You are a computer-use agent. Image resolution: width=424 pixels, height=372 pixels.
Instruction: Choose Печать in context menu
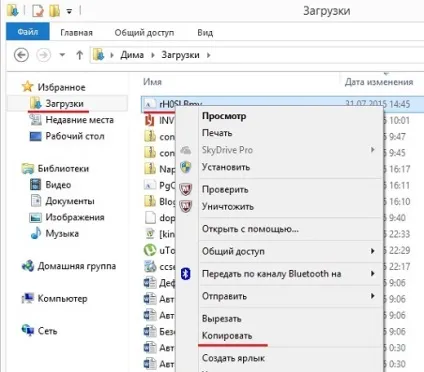tap(217, 133)
